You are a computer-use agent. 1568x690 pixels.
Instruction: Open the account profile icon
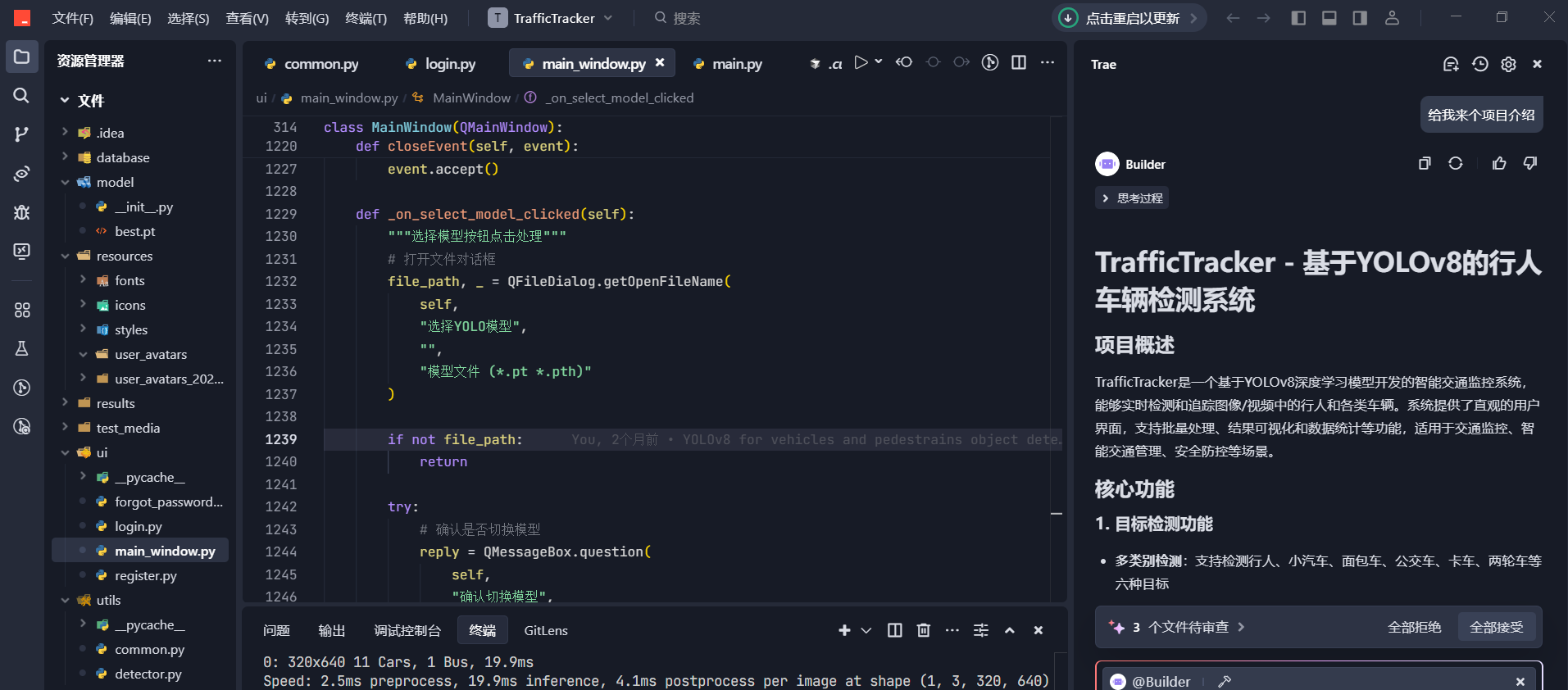1392,18
